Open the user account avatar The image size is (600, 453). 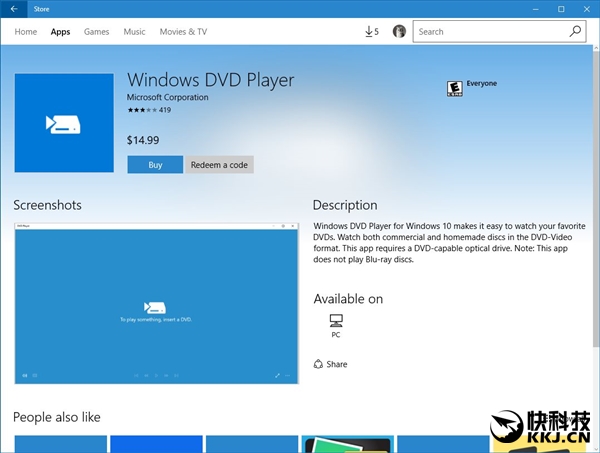point(399,31)
